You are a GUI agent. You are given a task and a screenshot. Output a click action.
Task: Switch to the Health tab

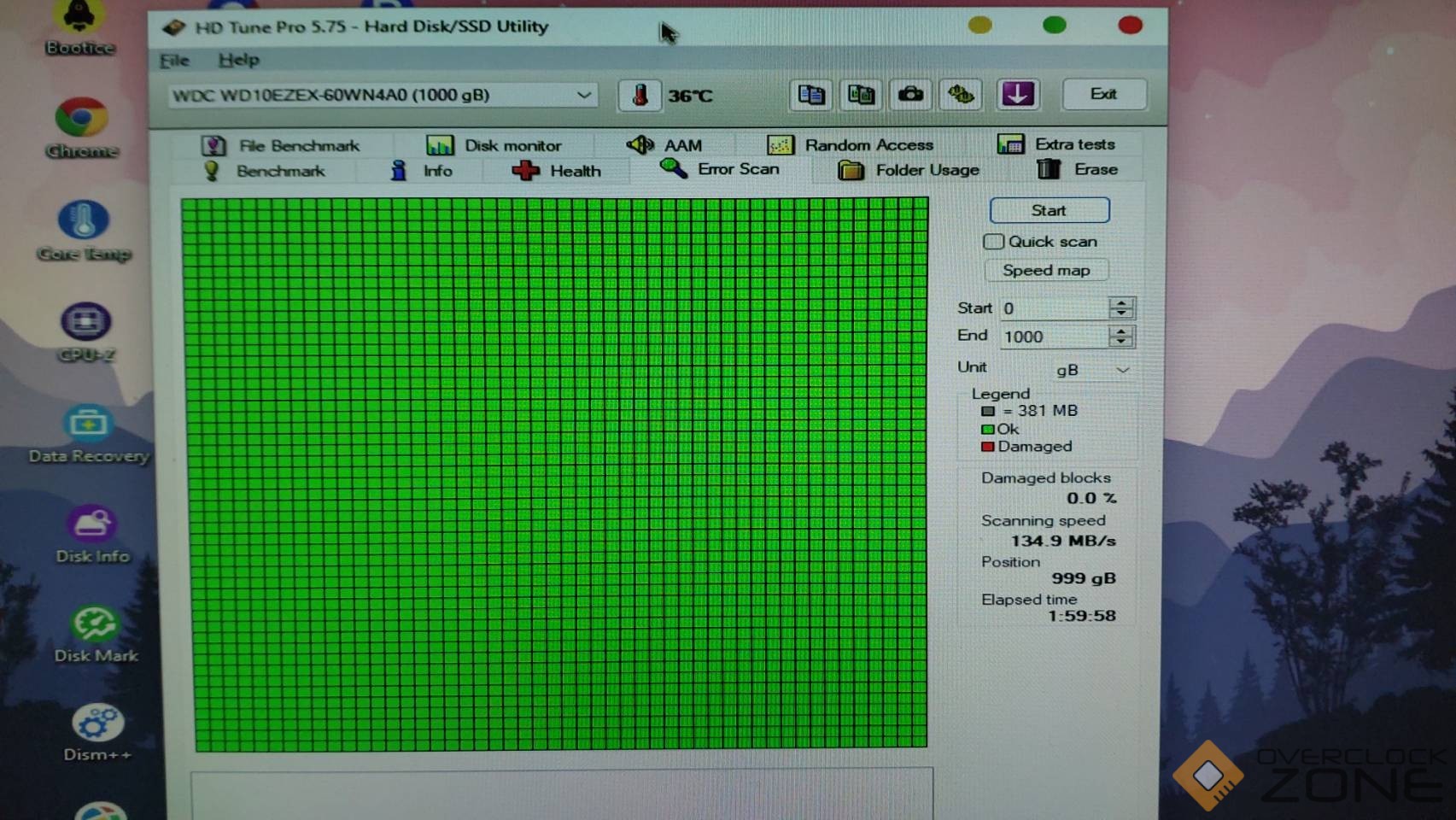557,171
